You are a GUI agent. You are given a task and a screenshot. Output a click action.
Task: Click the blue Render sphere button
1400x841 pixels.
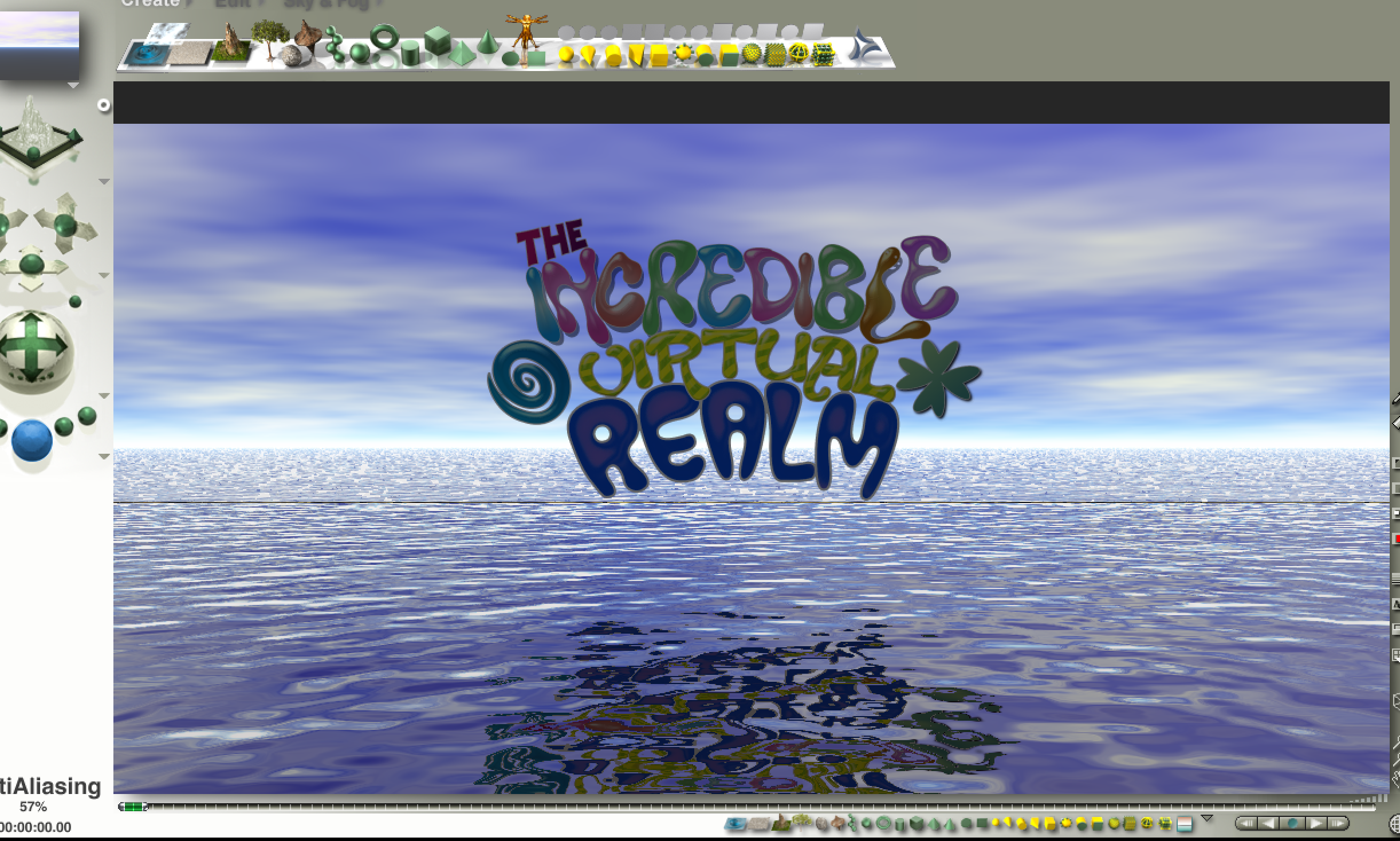click(x=32, y=440)
